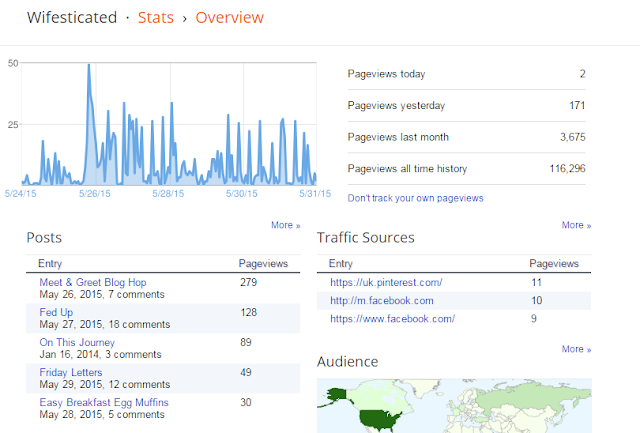The height and width of the screenshot is (433, 640).
Task: Open the On This Journey post
Action: [77, 342]
